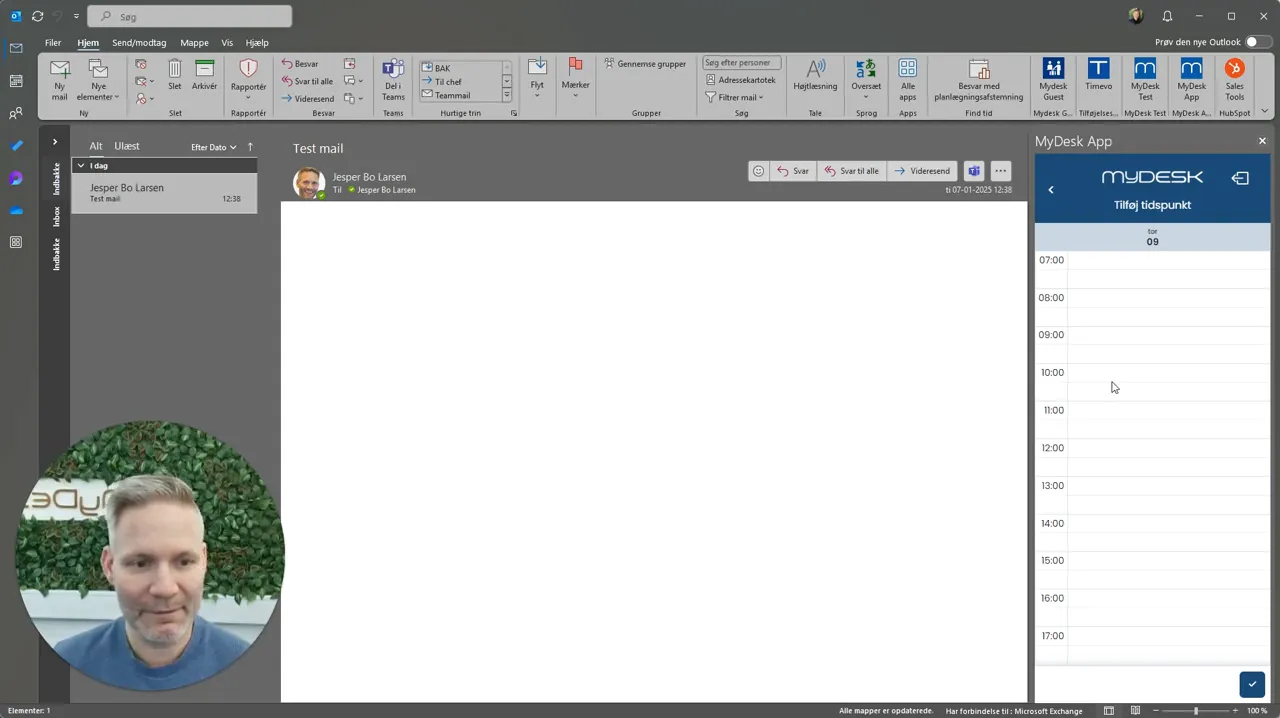The width and height of the screenshot is (1280, 718).
Task: Delete the message with Slet
Action: (175, 76)
